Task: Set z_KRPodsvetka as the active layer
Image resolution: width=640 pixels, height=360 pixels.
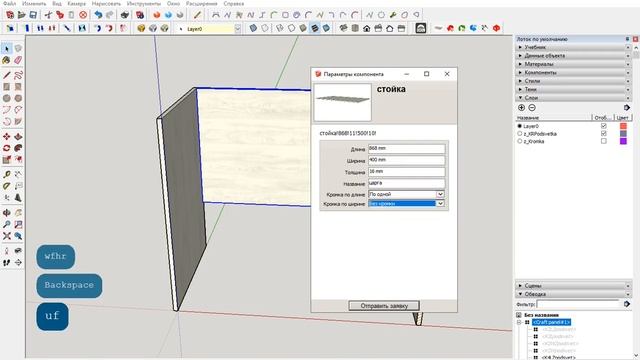Action: 520,133
